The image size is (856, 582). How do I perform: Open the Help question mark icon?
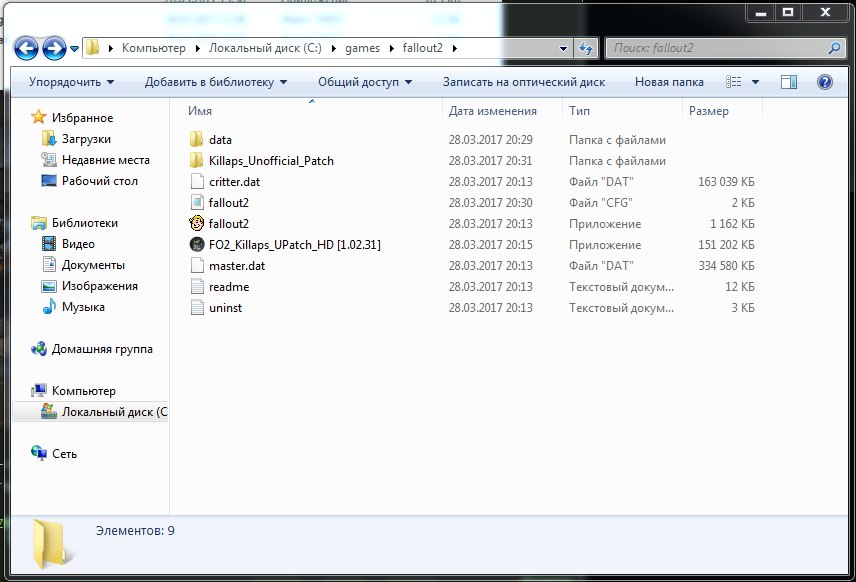click(x=824, y=82)
